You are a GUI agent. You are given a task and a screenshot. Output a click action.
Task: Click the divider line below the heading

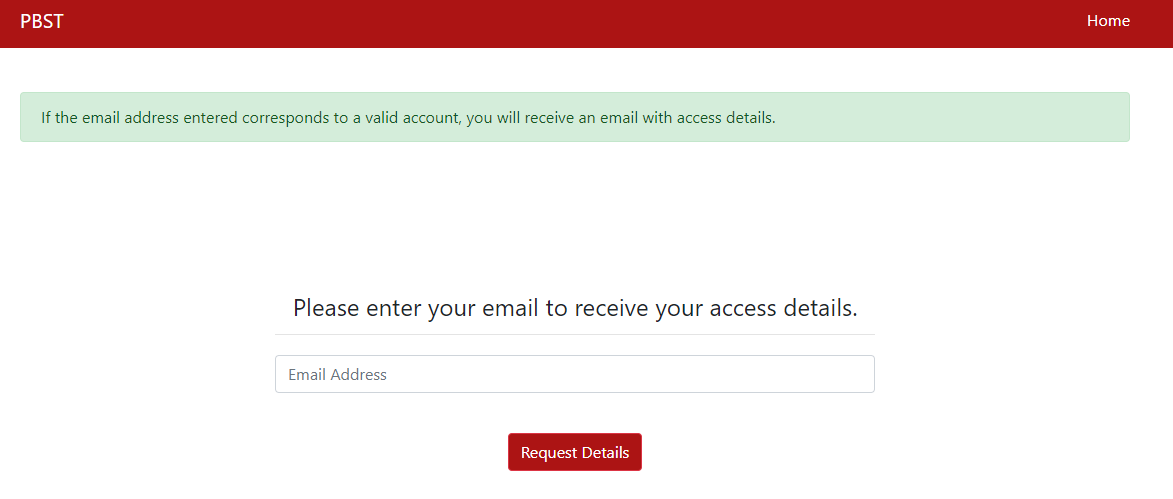click(x=574, y=334)
